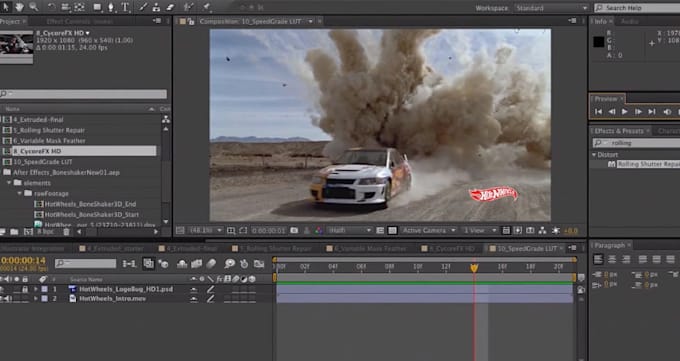680x361 pixels.
Task: Click the viewer current time 0:00:00:01
Action: tap(269, 230)
